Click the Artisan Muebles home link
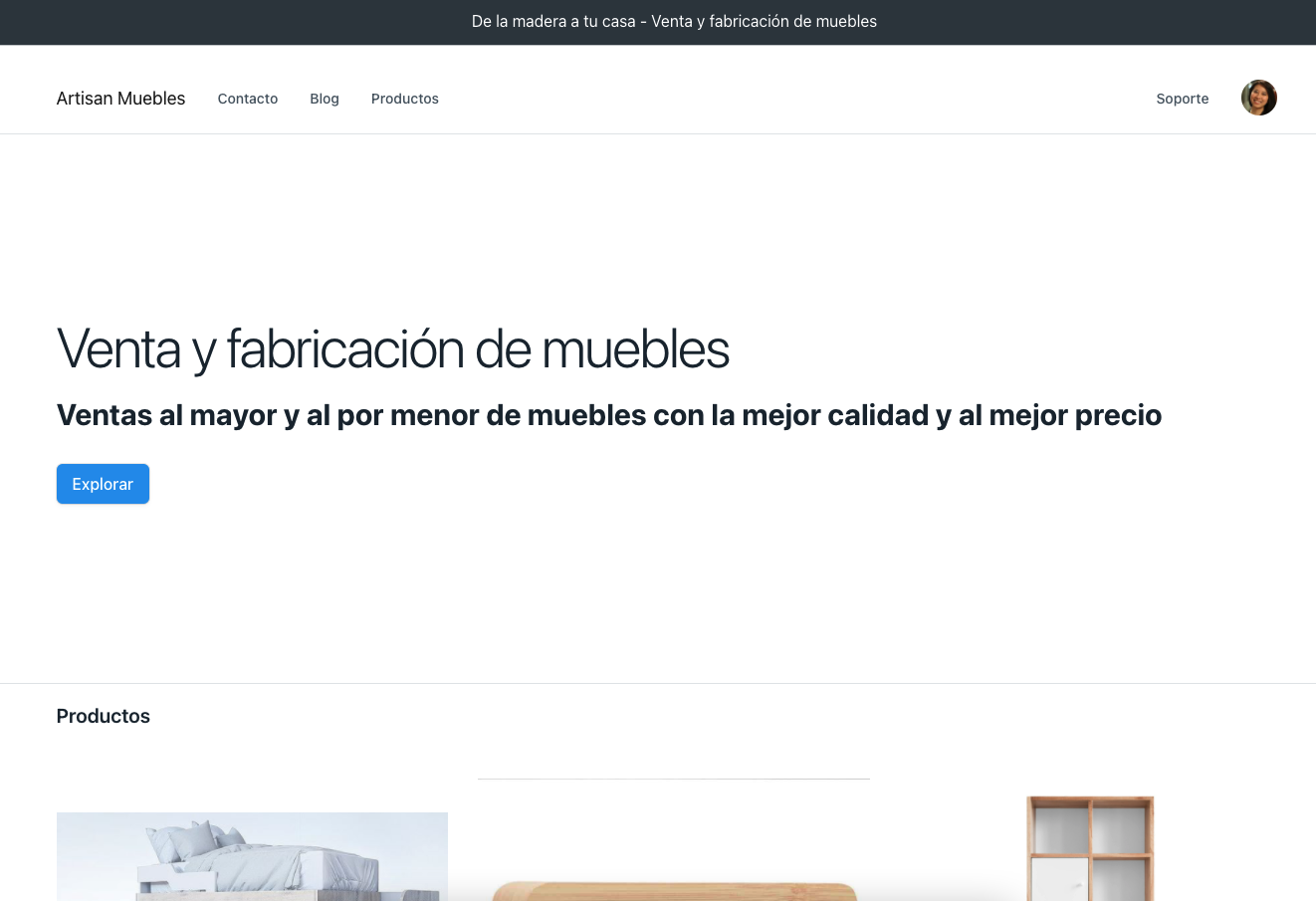The height and width of the screenshot is (901, 1316). click(120, 98)
